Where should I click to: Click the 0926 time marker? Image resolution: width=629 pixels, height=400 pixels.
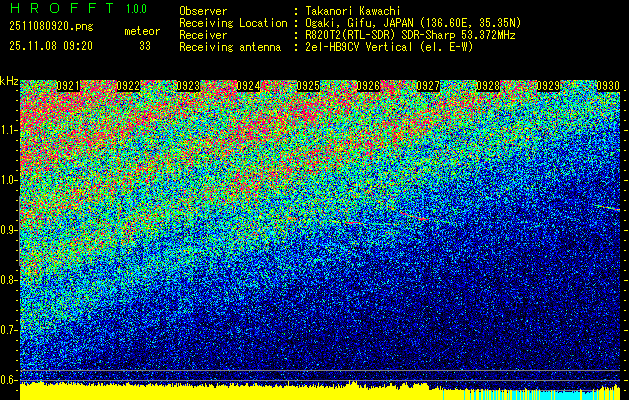pos(368,86)
